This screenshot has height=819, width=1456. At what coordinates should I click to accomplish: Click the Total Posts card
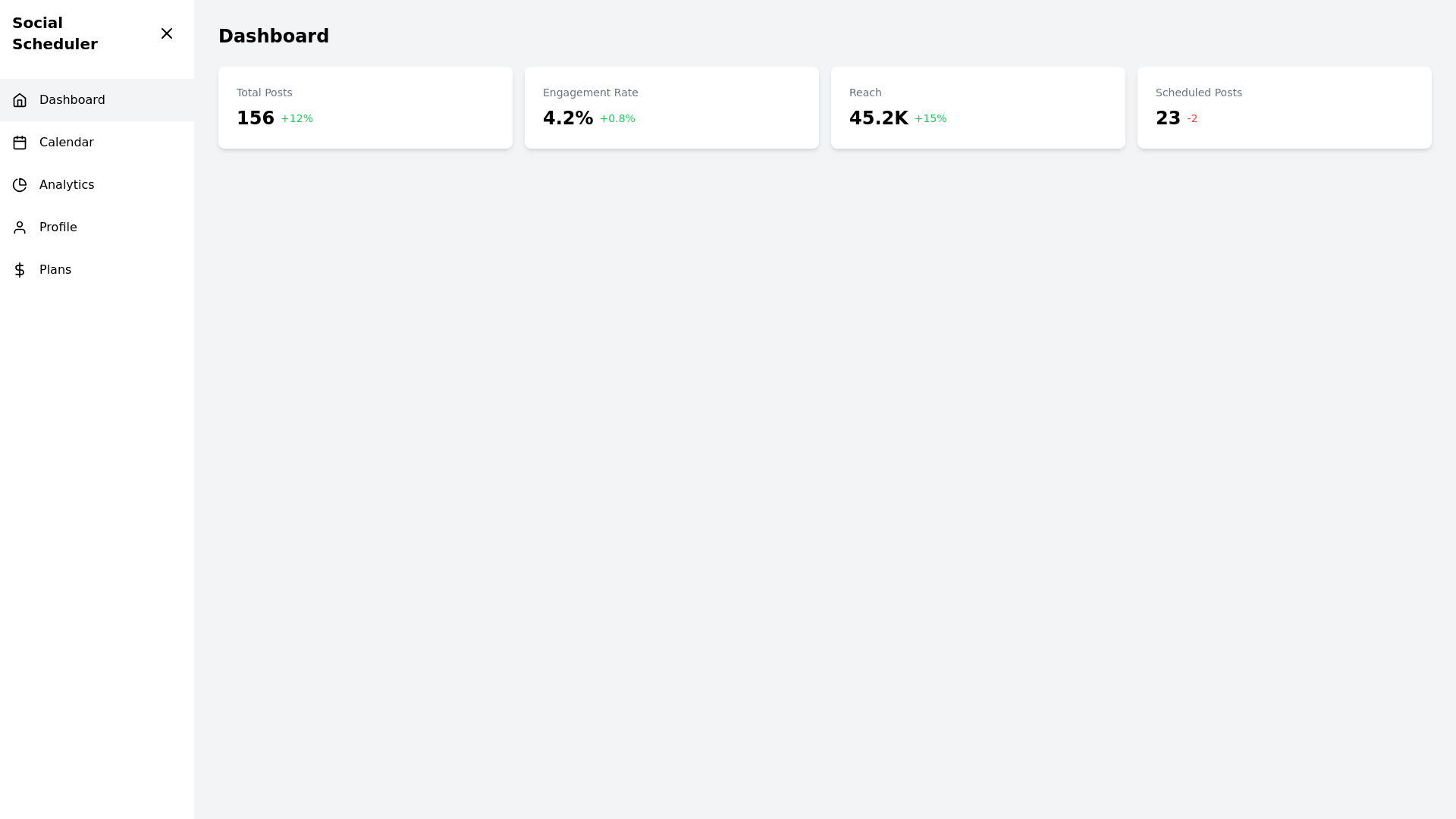366,107
